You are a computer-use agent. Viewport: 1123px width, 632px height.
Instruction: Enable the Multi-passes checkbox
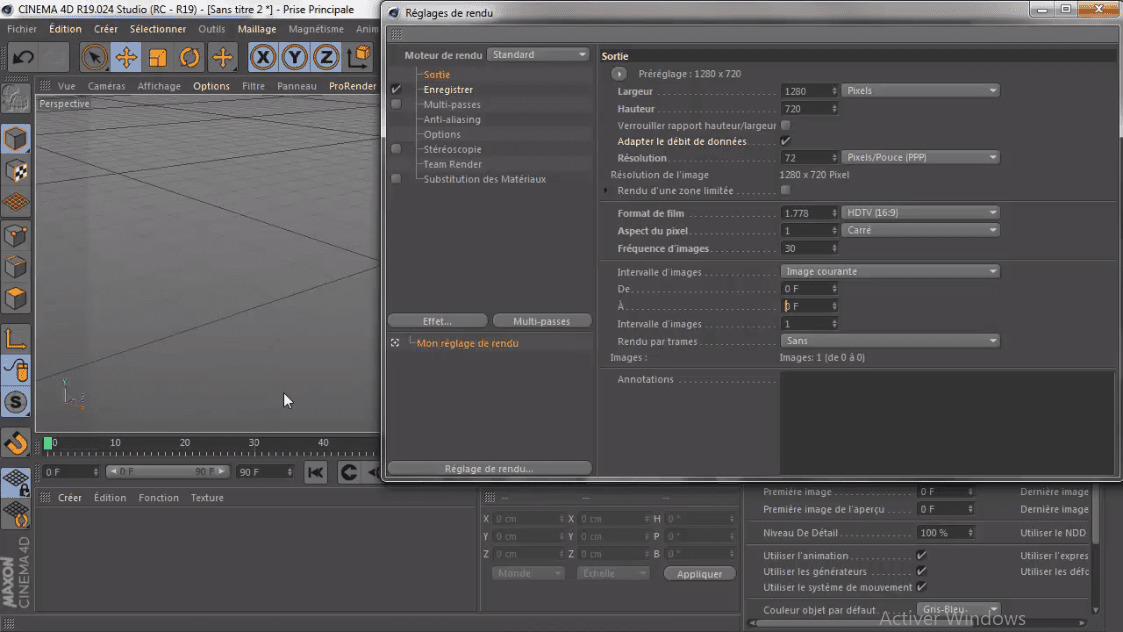click(396, 105)
